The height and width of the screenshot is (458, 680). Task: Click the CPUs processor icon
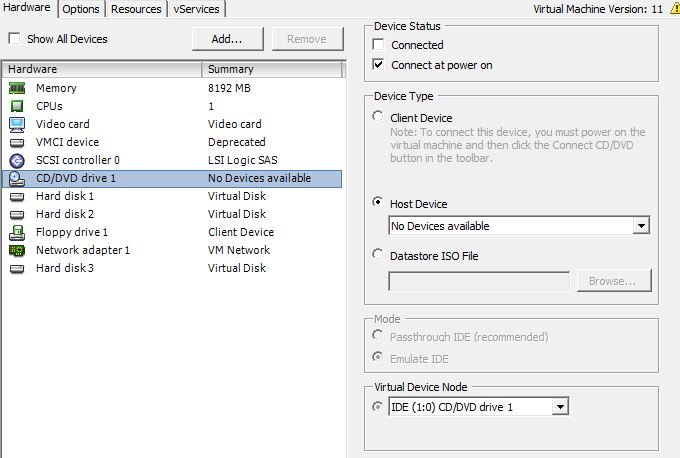17,106
